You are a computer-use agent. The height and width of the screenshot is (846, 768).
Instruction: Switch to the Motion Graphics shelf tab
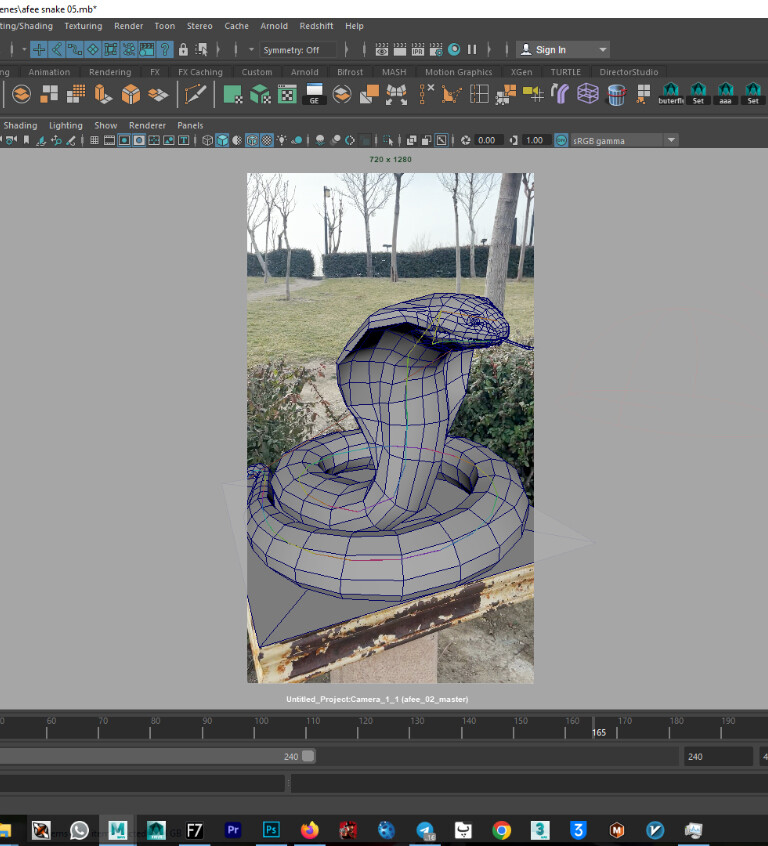coord(458,72)
